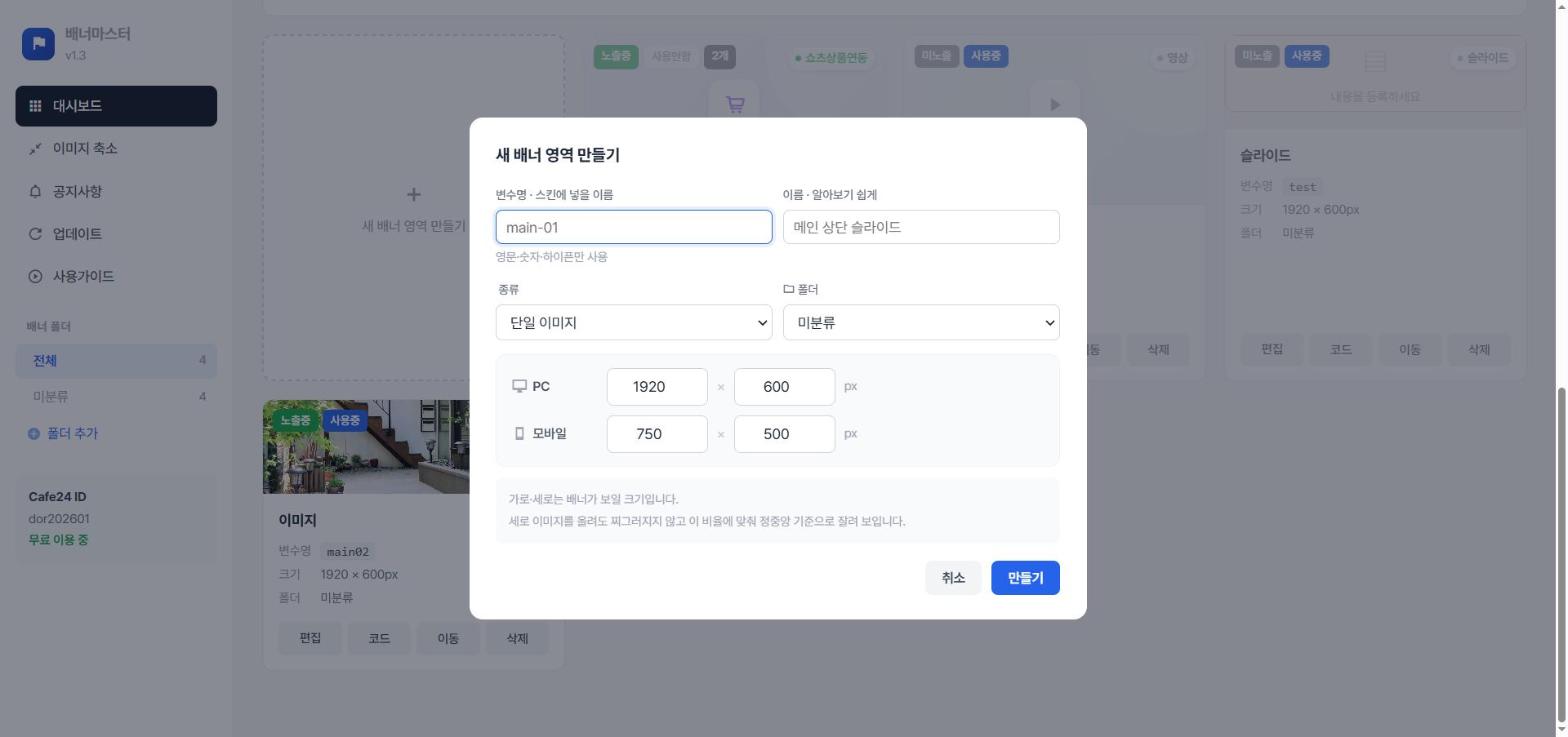Image resolution: width=1568 pixels, height=737 pixels.
Task: Click 편집 on the 이미지 card
Action: [310, 638]
